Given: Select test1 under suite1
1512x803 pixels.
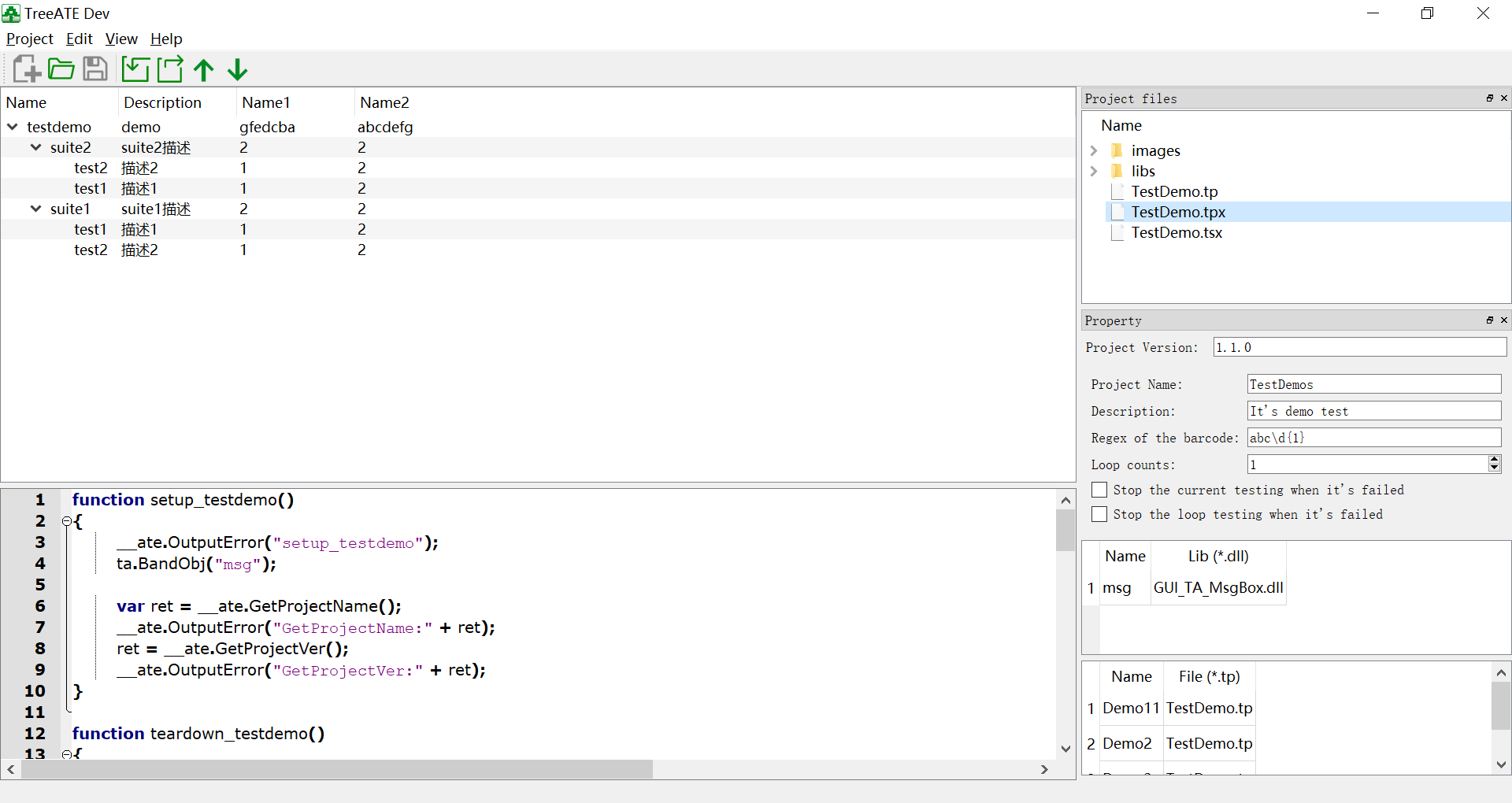Looking at the screenshot, I should [x=91, y=229].
